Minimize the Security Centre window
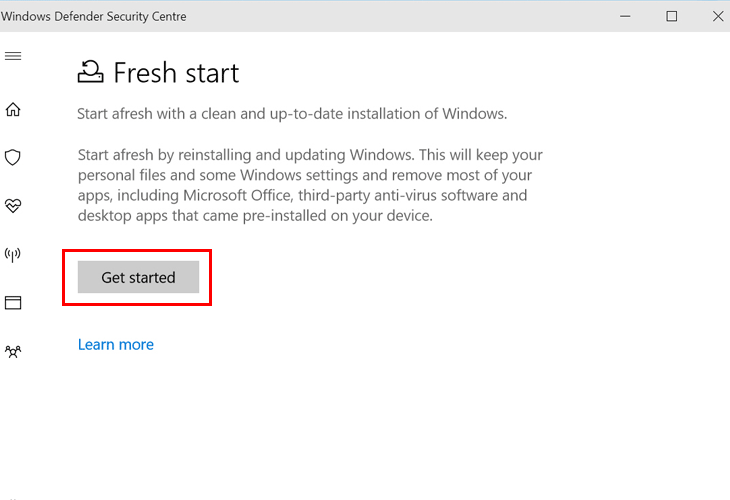This screenshot has width=730, height=500. coord(625,16)
